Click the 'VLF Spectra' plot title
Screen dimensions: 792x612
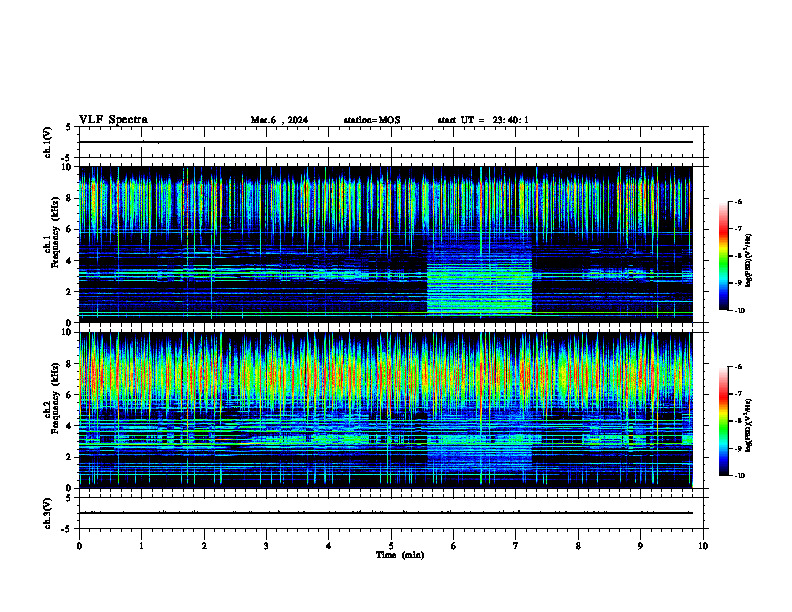tap(113, 120)
